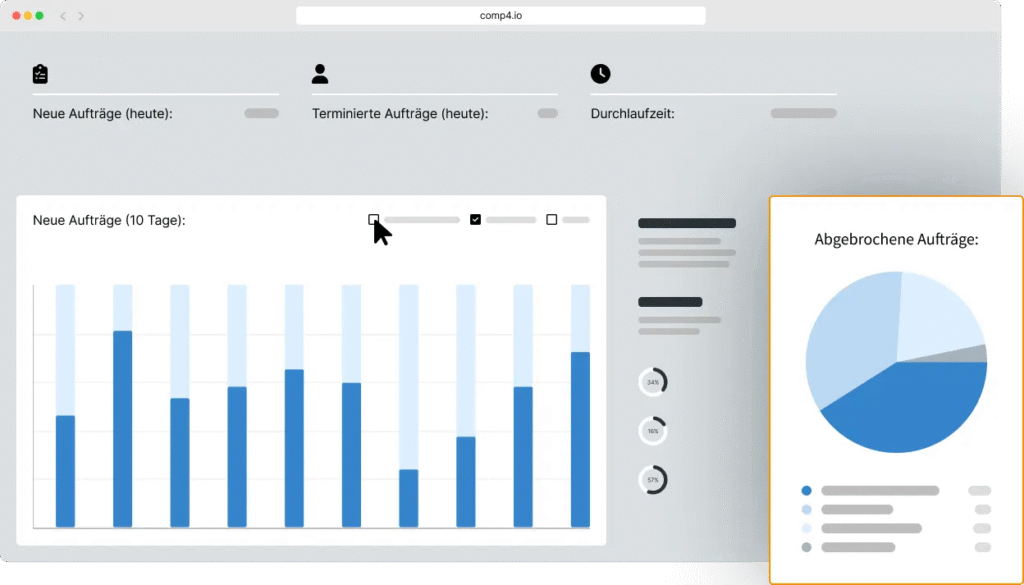
Task: Click the gray legend dot under pie chart
Action: 807,547
